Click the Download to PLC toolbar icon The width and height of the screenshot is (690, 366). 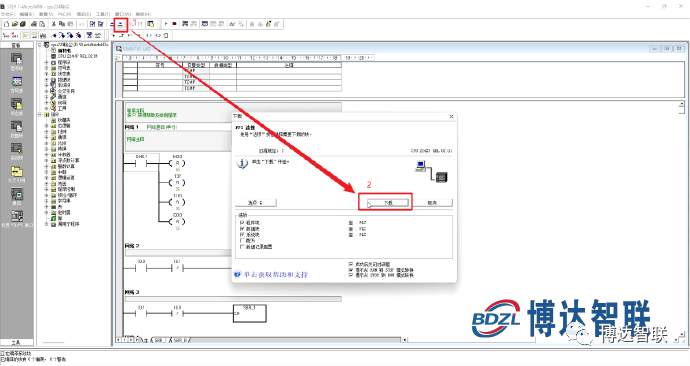click(x=120, y=24)
